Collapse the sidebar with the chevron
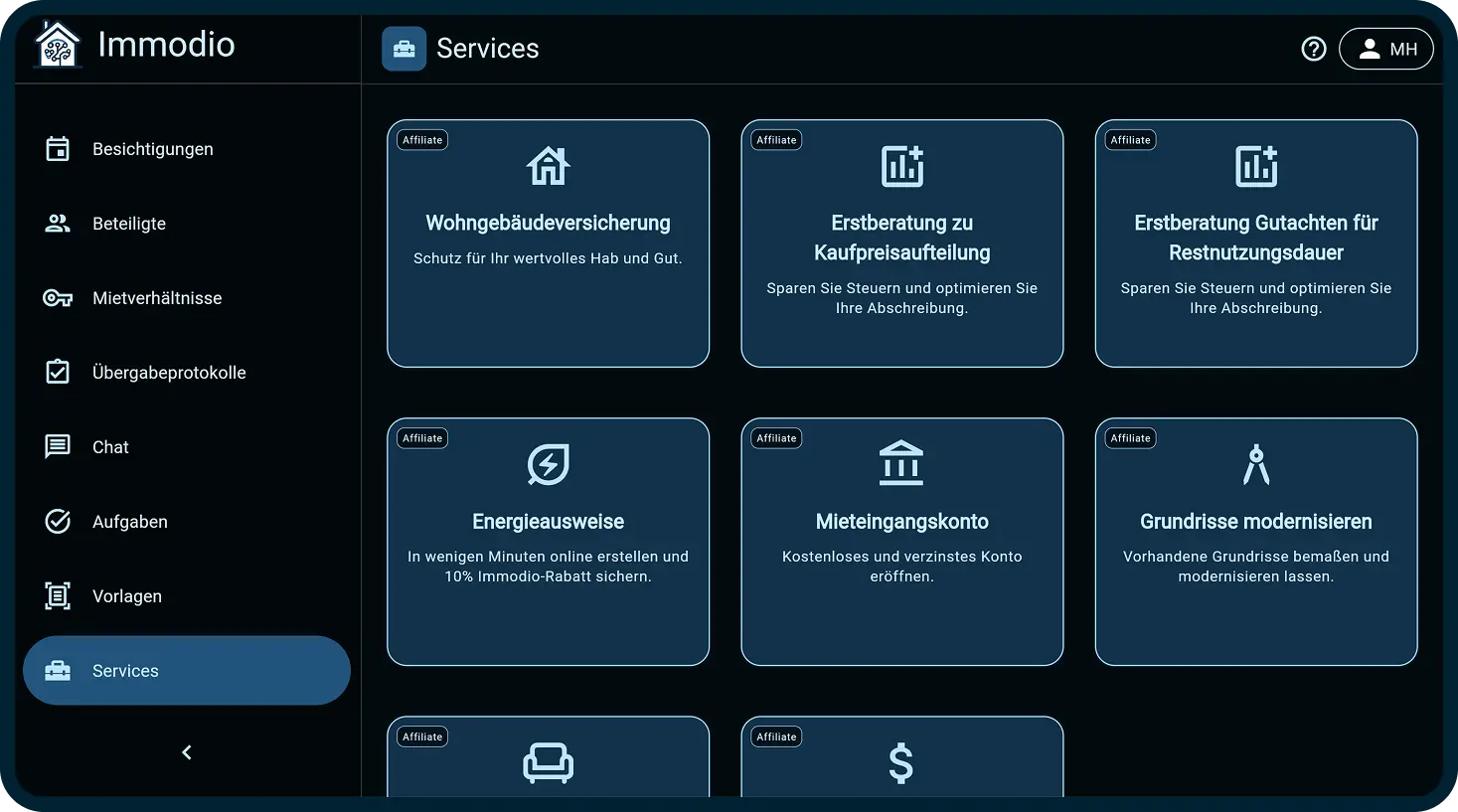 pyautogui.click(x=187, y=752)
